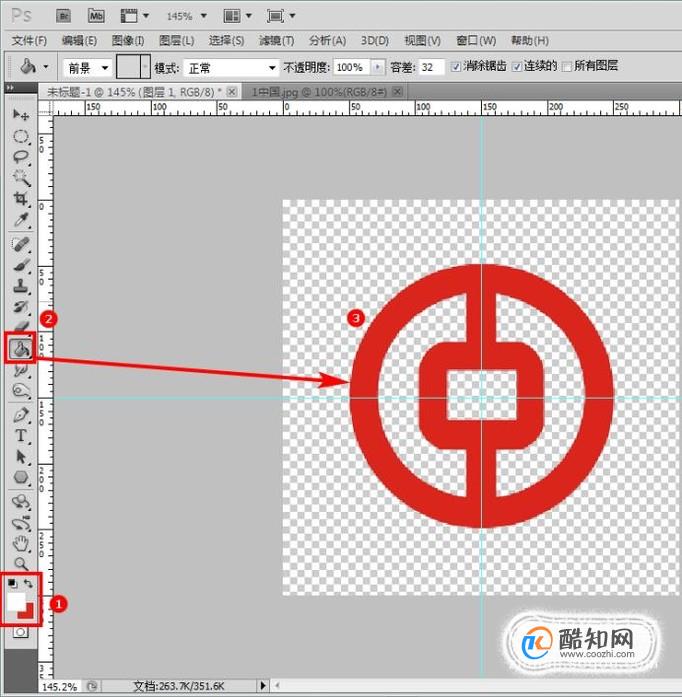This screenshot has width=682, height=697.
Task: Select the 3D Camera Orbit tool
Action: (20, 523)
